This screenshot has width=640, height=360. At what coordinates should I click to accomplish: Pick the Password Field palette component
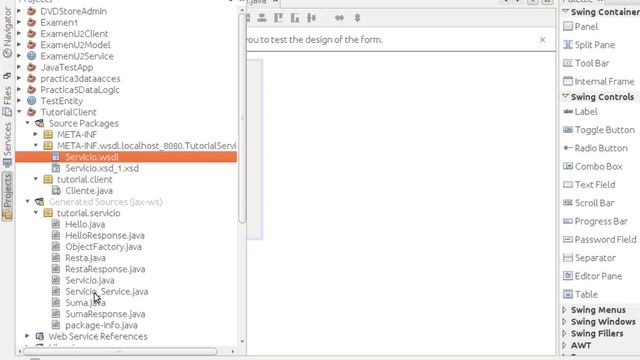pos(599,240)
